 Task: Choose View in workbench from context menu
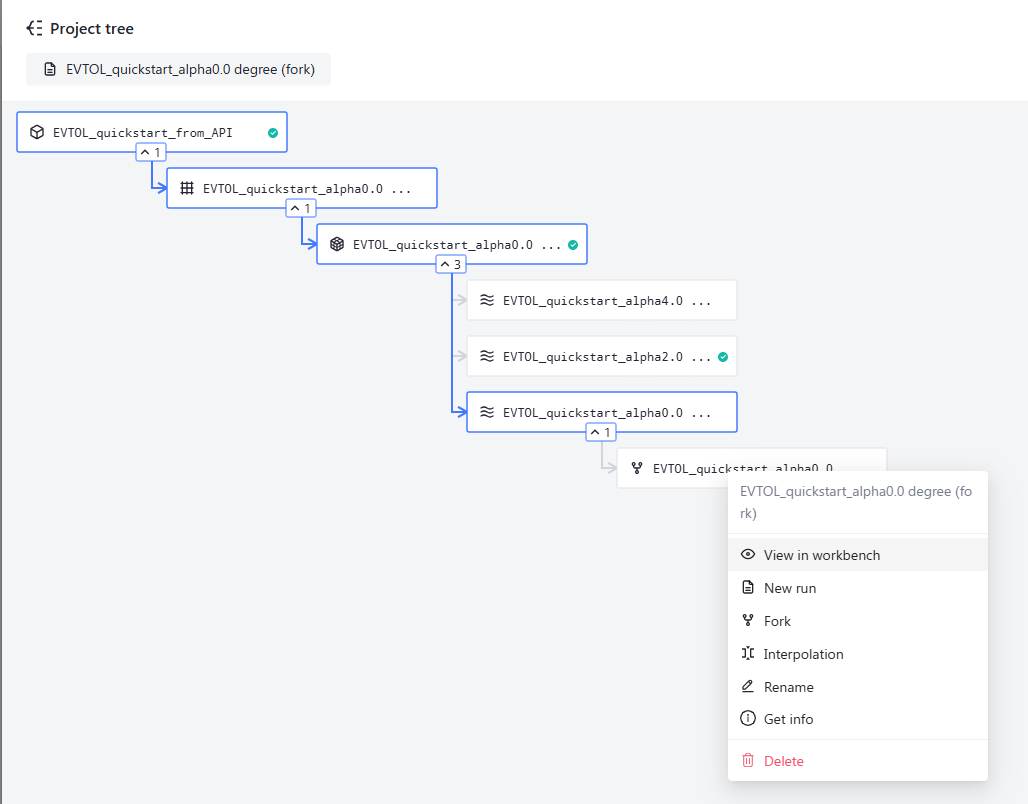pyautogui.click(x=821, y=555)
